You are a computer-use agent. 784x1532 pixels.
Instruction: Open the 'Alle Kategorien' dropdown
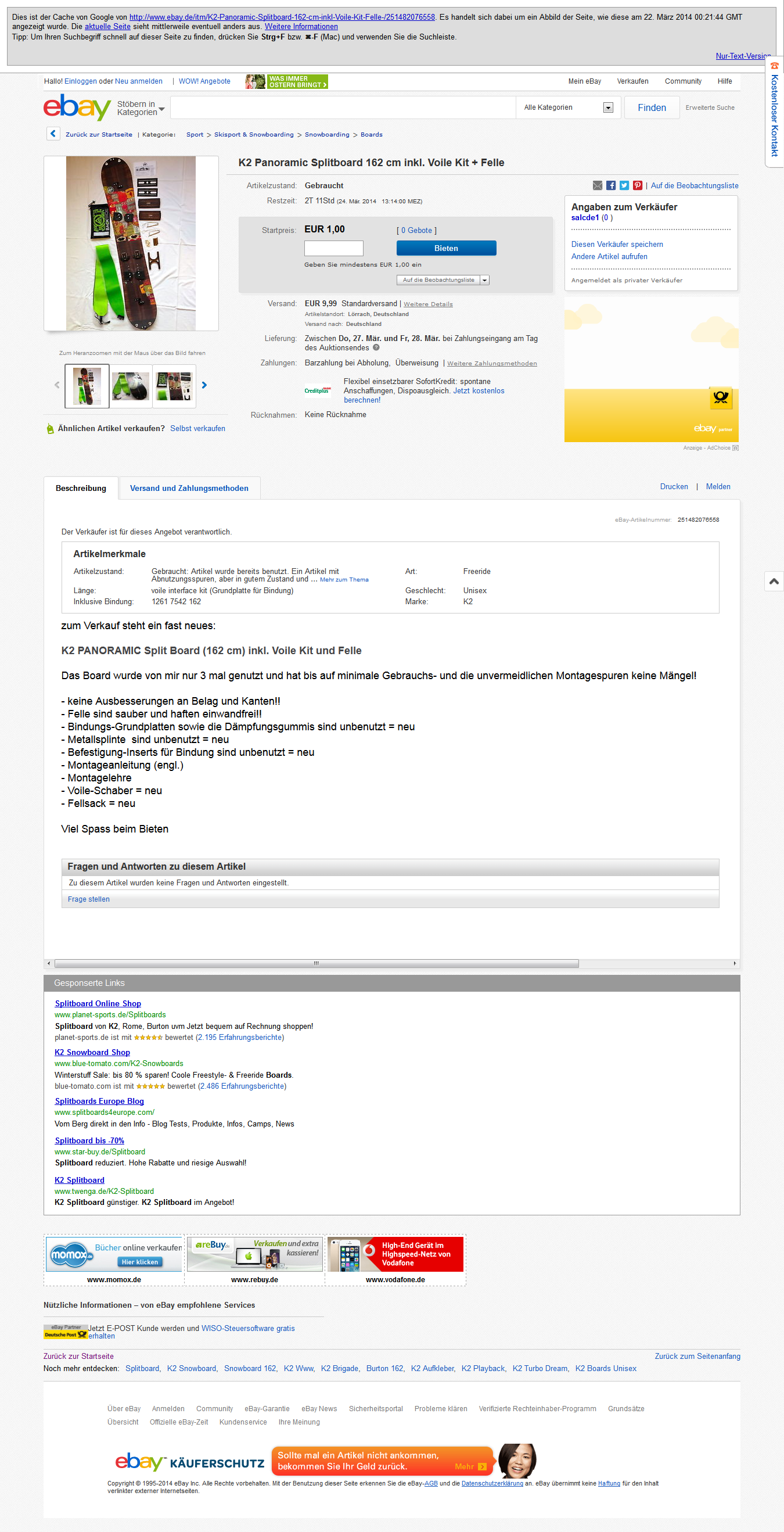[x=567, y=107]
